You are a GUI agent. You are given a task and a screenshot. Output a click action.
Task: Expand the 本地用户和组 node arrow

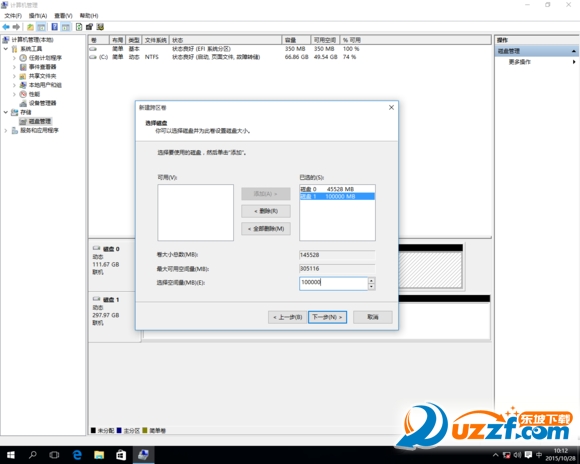click(x=14, y=85)
